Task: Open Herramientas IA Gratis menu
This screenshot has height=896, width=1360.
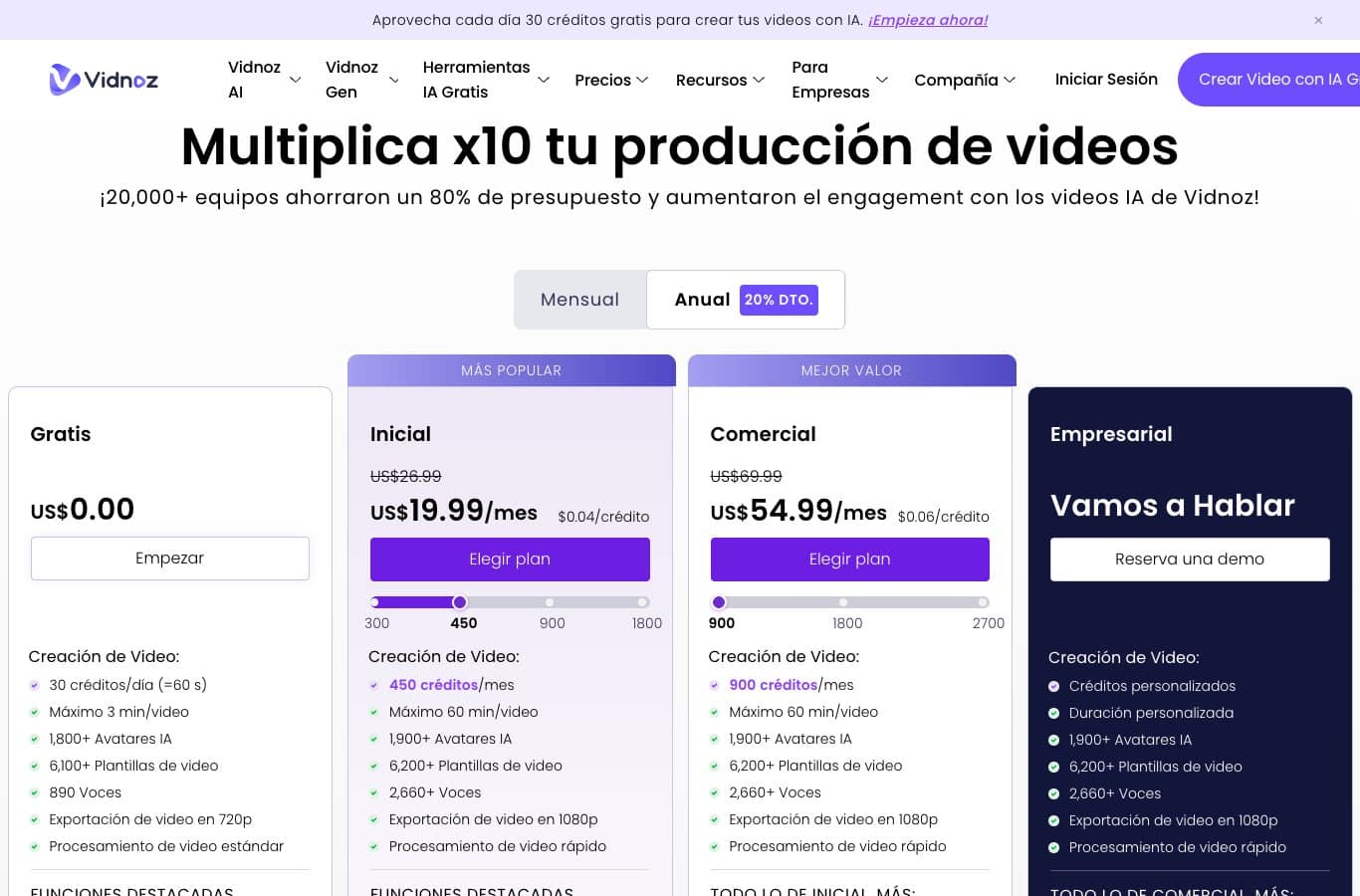Action: [x=486, y=80]
